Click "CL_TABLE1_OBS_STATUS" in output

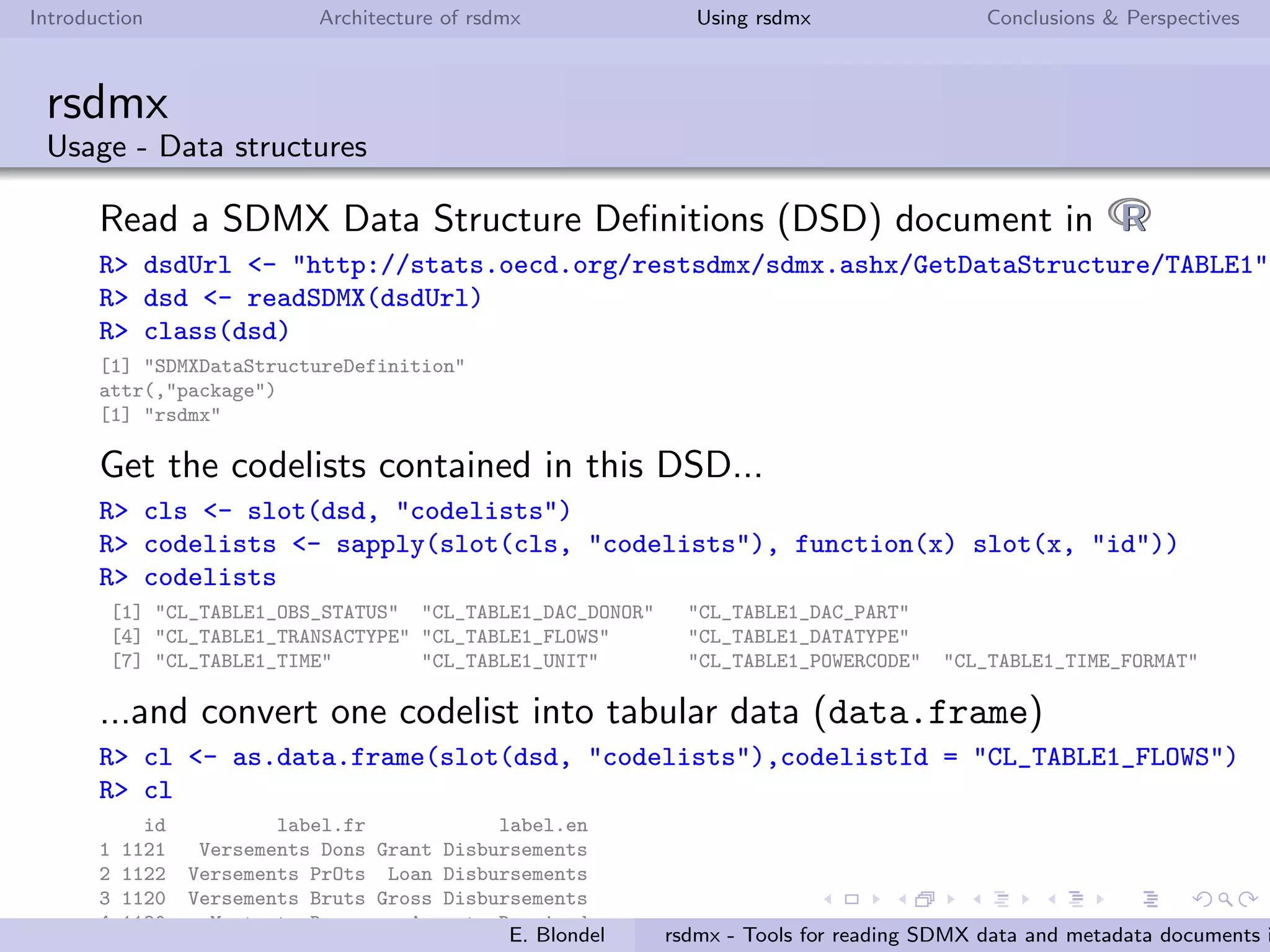pos(277,612)
